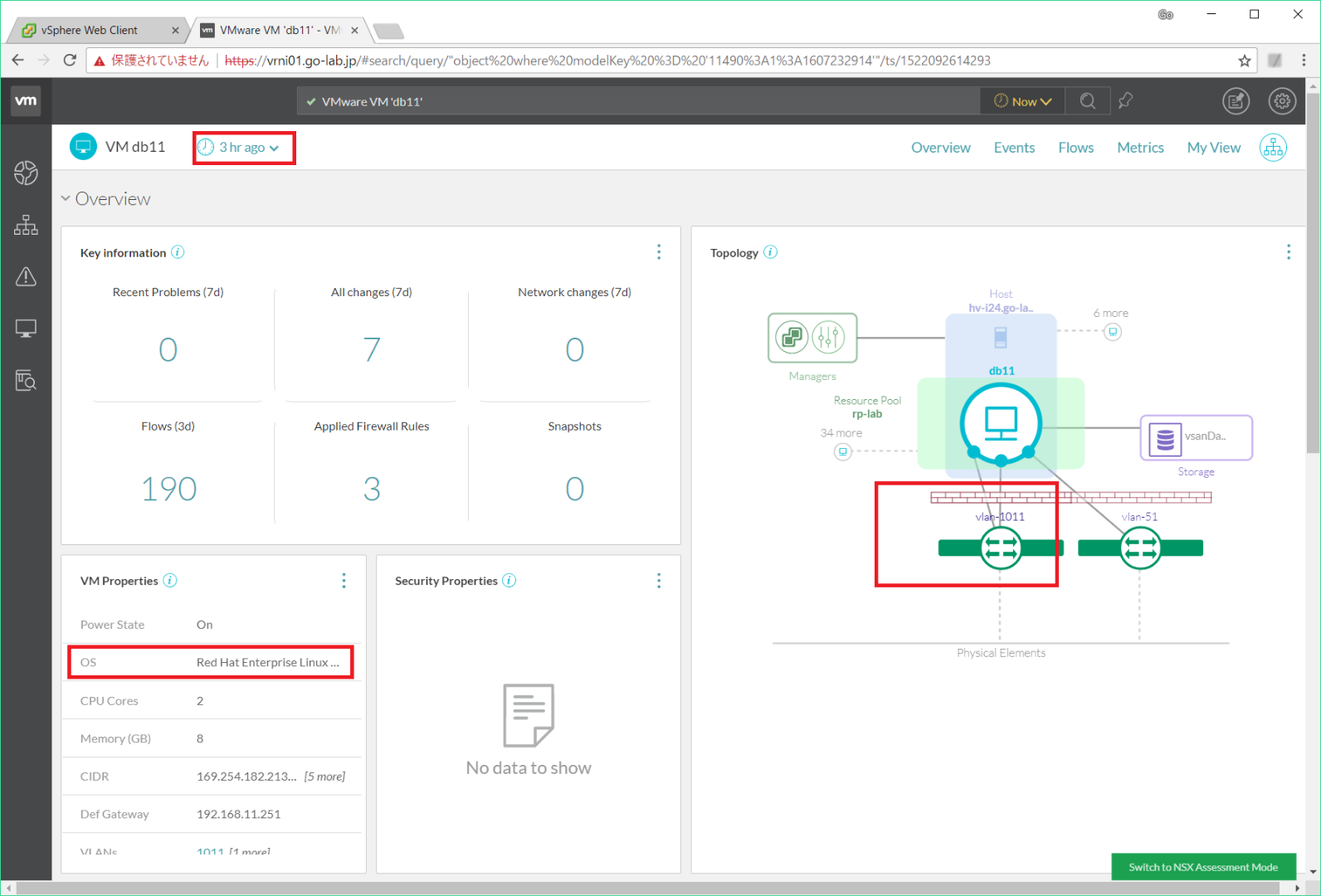Image resolution: width=1321 pixels, height=896 pixels.
Task: Click the pin icon next to search
Action: (1125, 101)
